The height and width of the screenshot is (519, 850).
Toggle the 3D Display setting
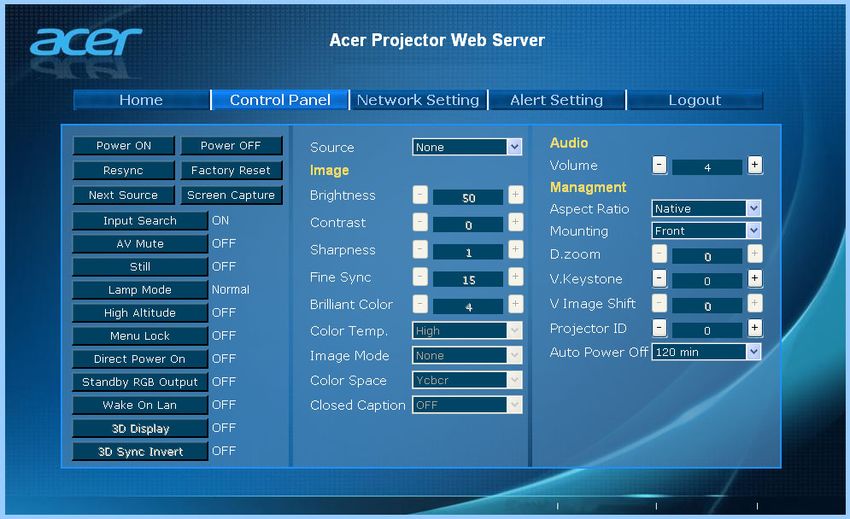coord(140,428)
